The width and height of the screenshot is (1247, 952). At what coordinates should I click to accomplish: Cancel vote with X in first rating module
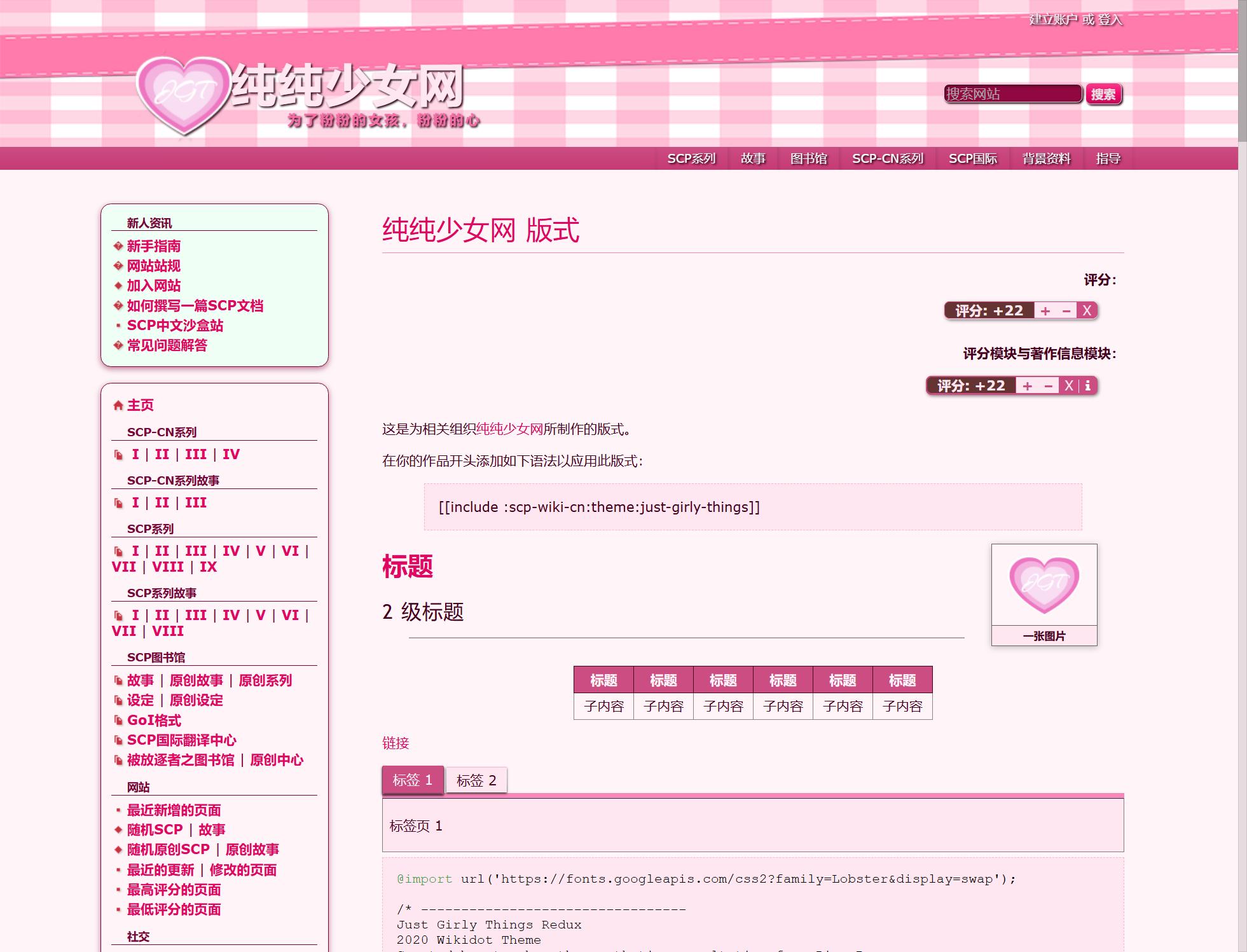pyautogui.click(x=1087, y=311)
